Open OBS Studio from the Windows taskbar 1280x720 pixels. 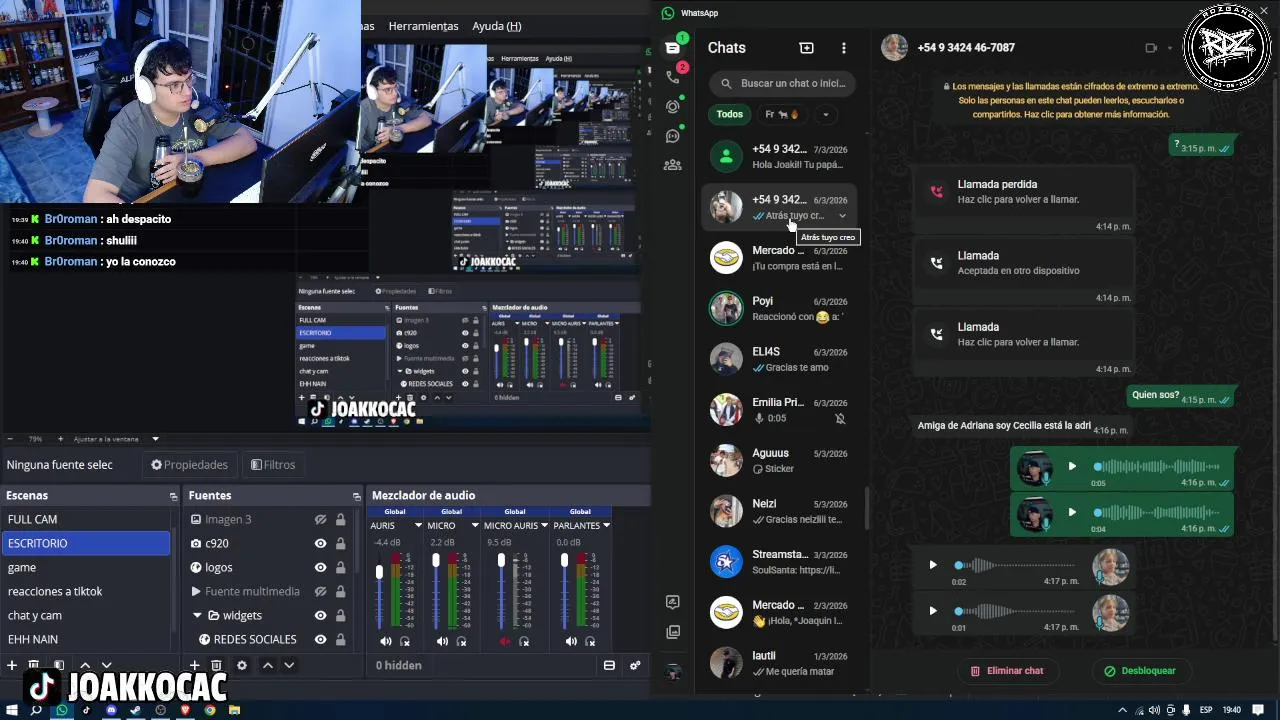160,710
